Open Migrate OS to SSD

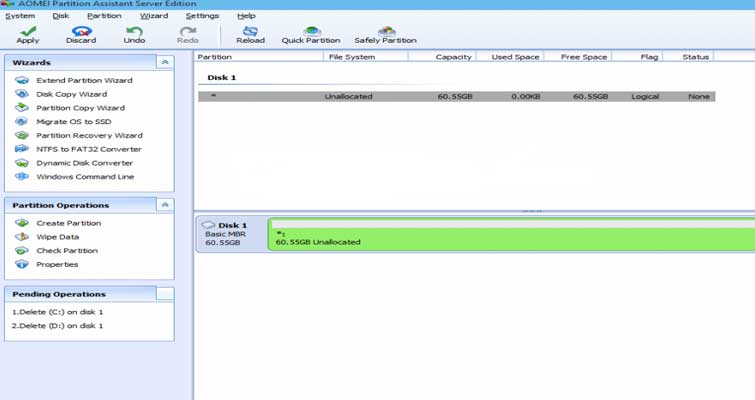pyautogui.click(x=74, y=121)
